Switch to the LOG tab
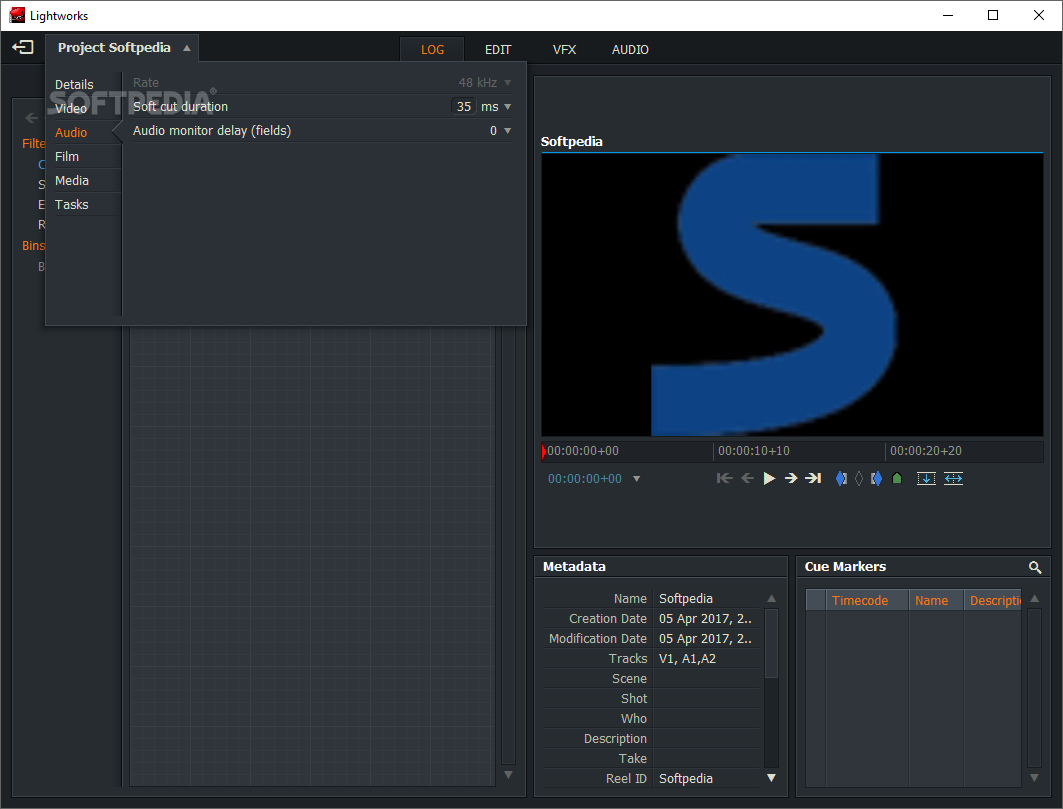Viewport: 1063px width, 809px height. (x=432, y=50)
